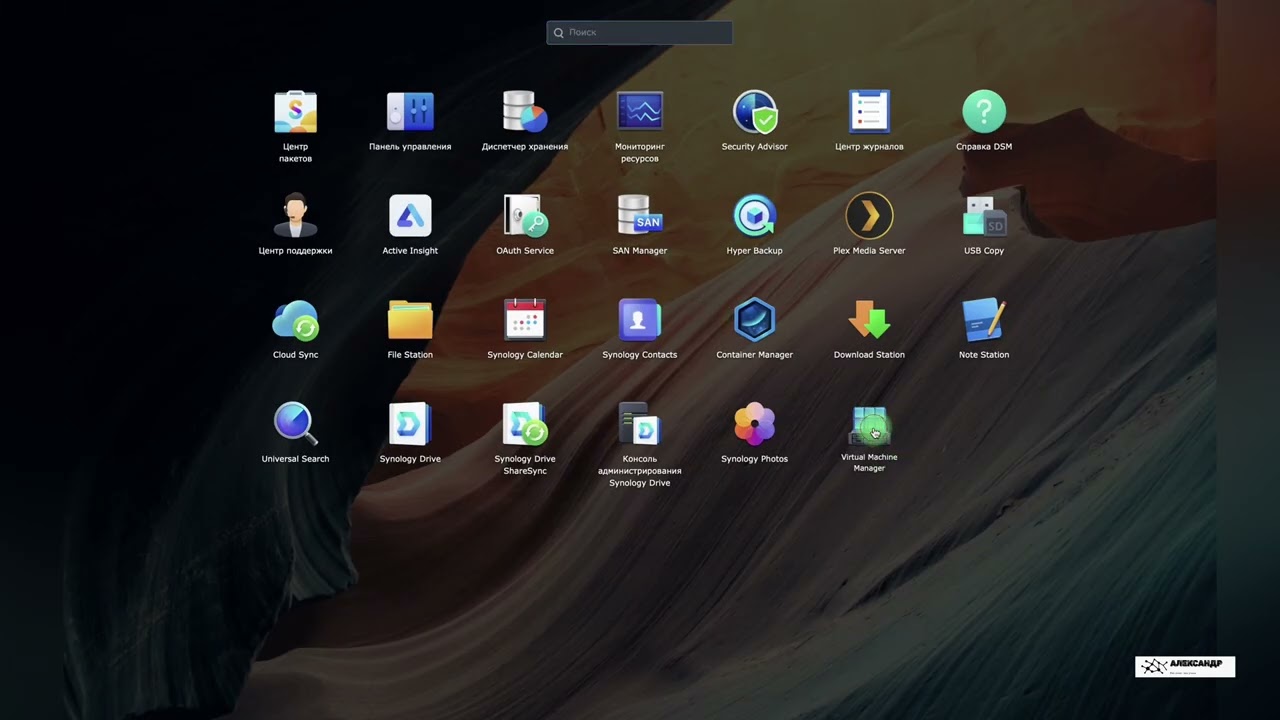Launch Диспетчер хранения

(525, 112)
